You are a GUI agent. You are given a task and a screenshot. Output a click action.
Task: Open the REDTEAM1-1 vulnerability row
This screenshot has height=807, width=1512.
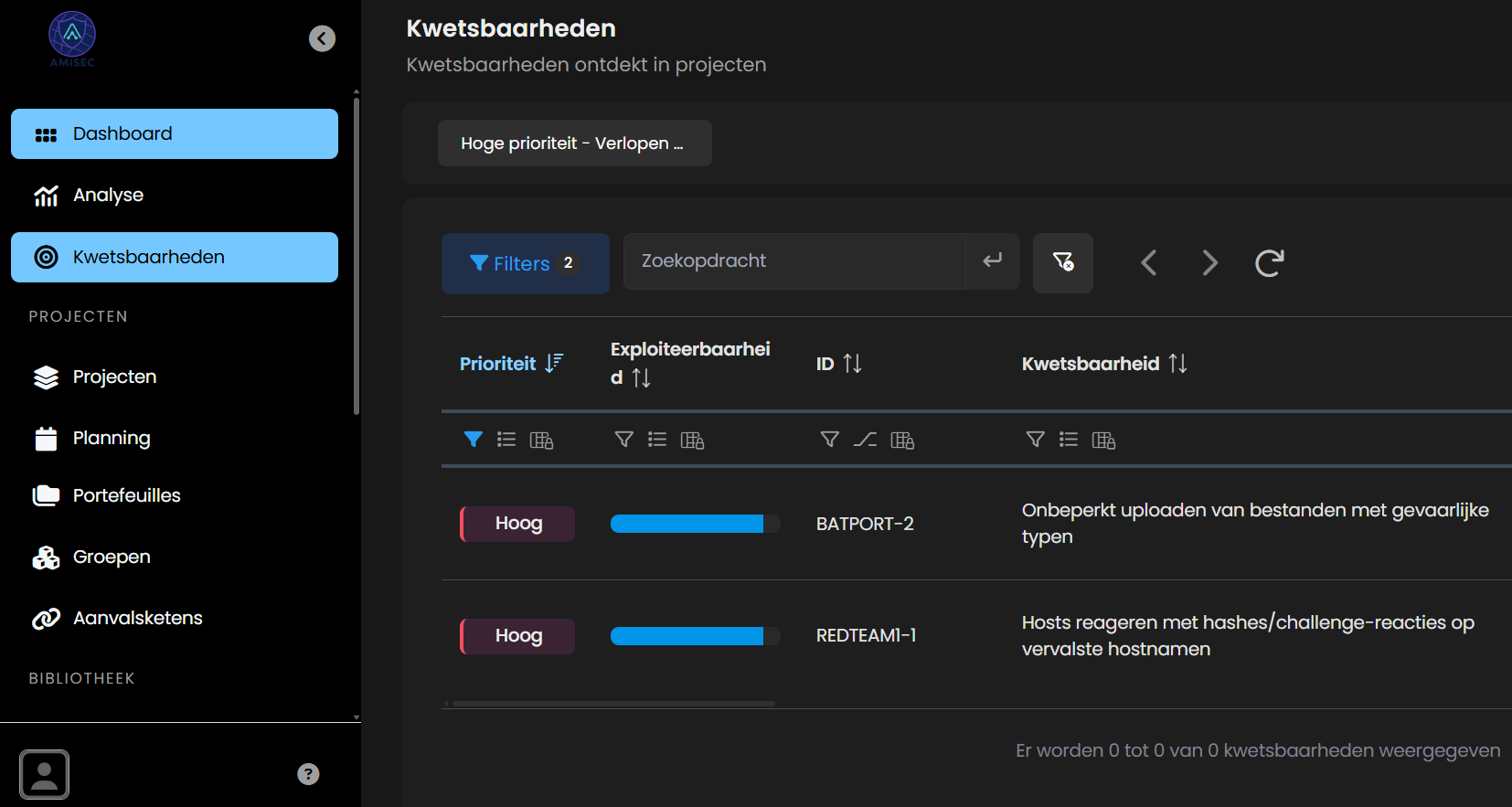tap(865, 636)
